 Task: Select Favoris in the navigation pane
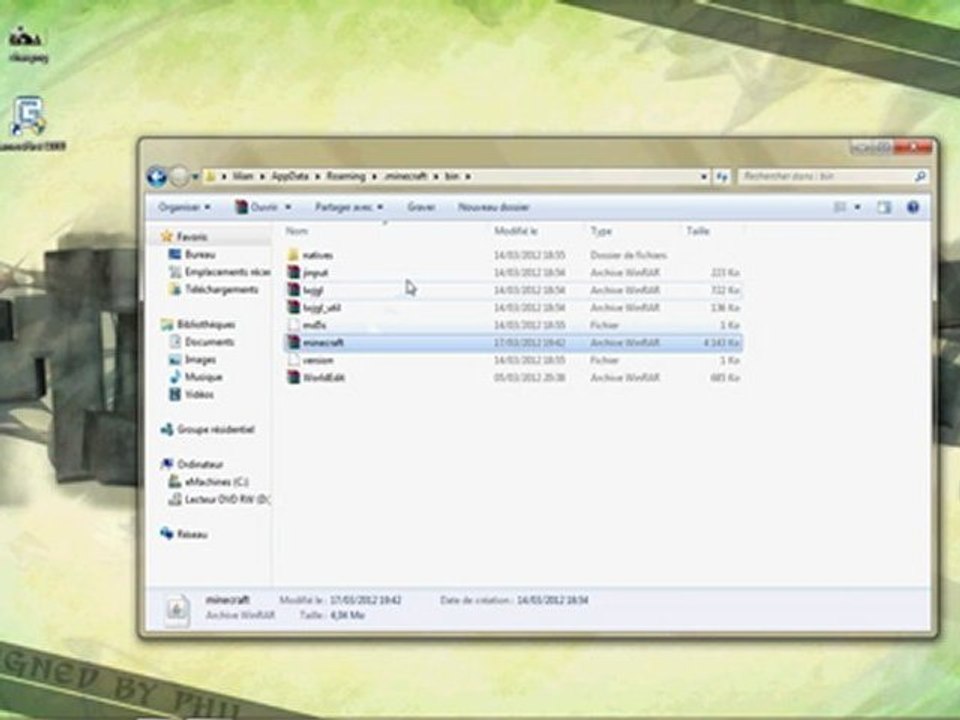pos(192,237)
